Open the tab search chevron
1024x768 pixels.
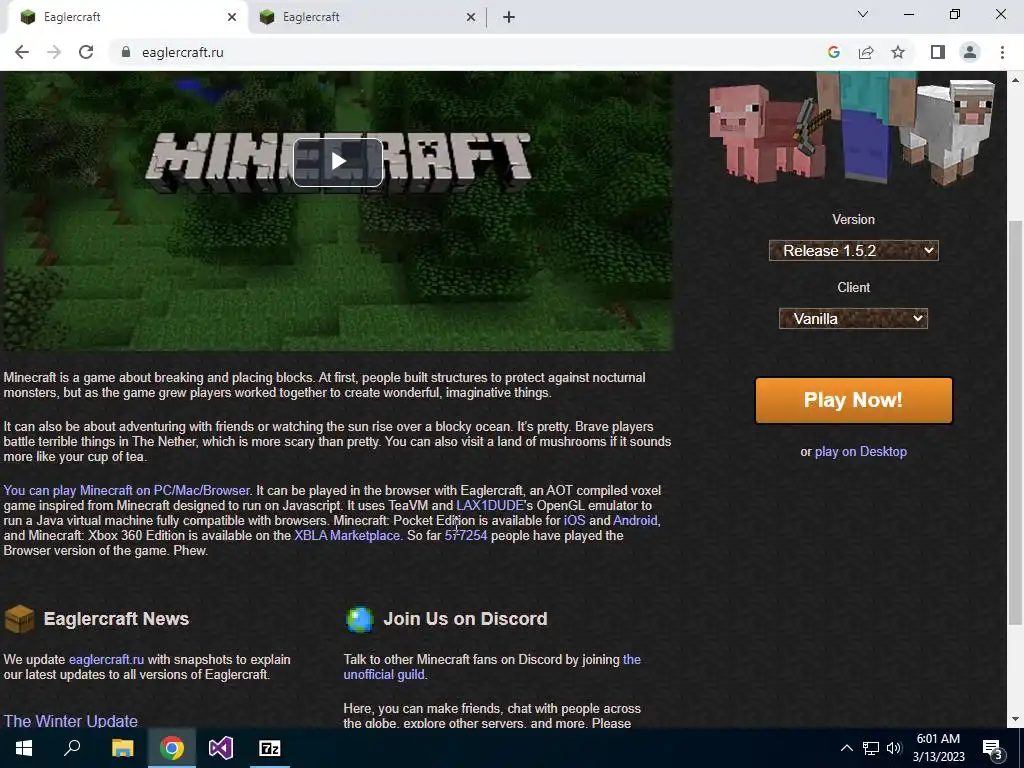click(x=863, y=14)
